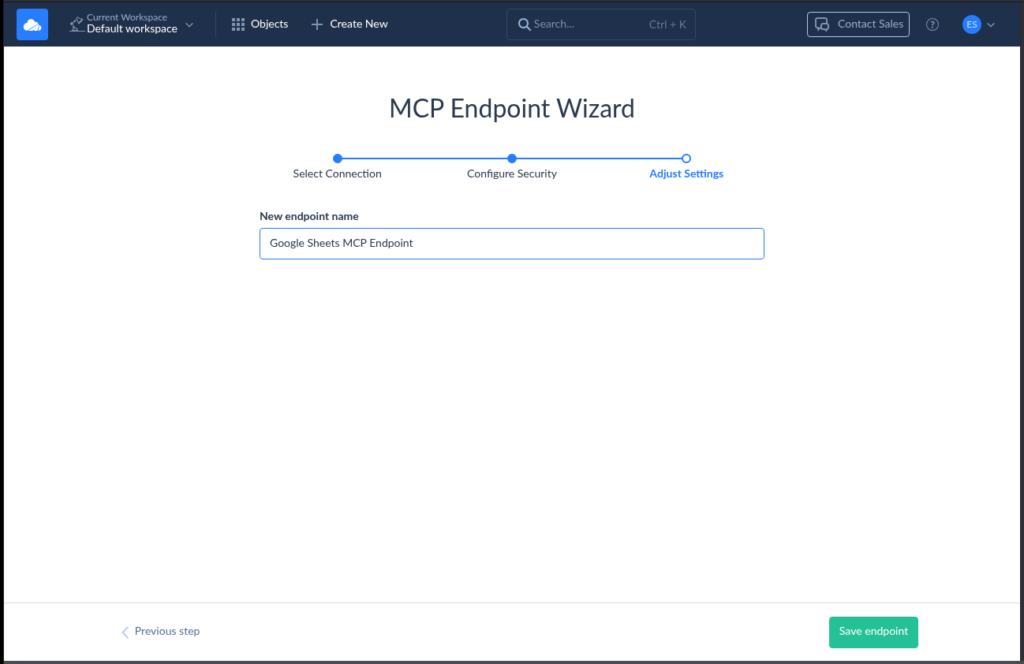Screen dimensions: 1024x664
Task: Click the Save endpoint button
Action: click(873, 631)
